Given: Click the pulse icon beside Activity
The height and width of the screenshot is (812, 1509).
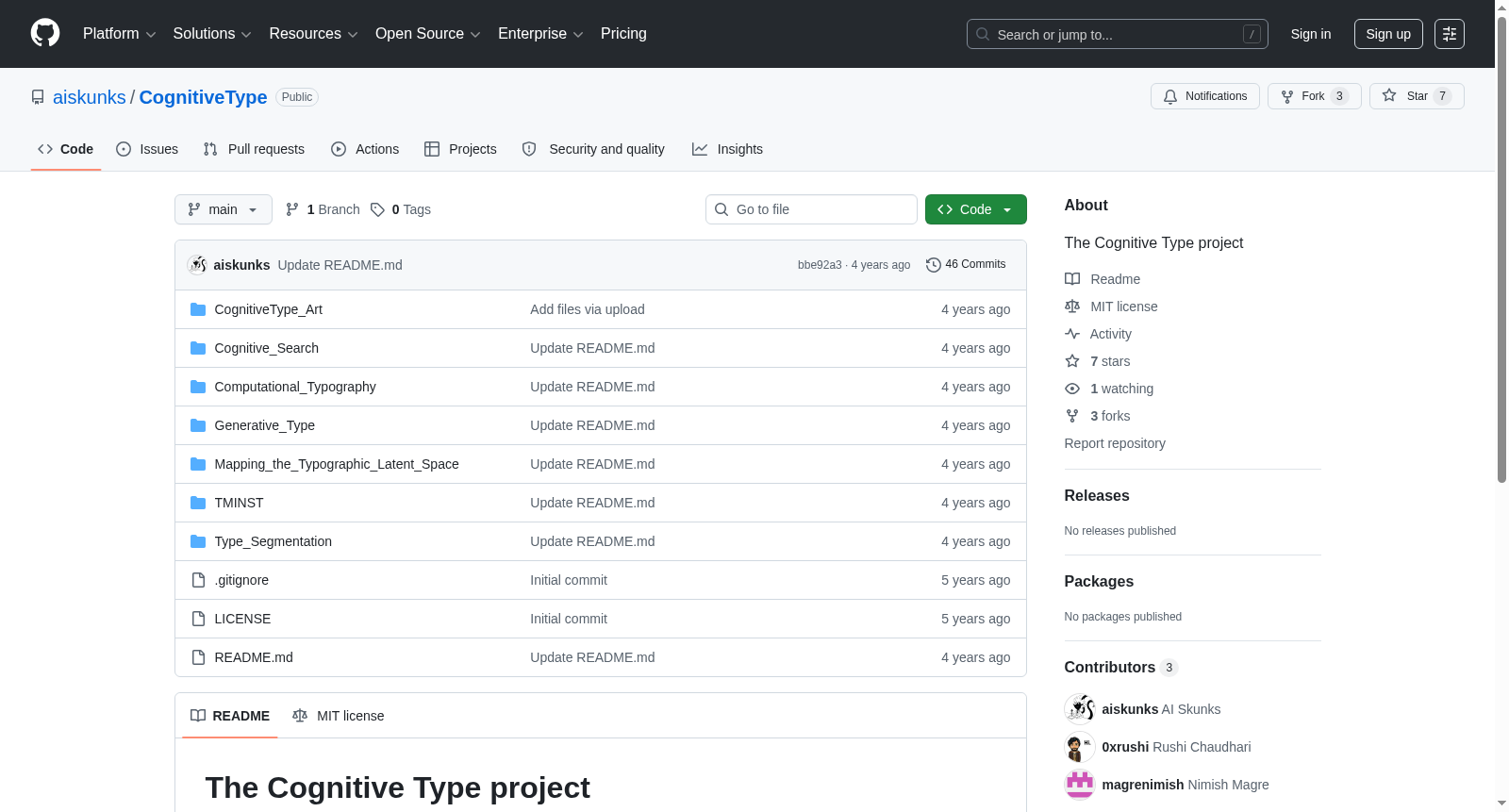Looking at the screenshot, I should (x=1072, y=334).
